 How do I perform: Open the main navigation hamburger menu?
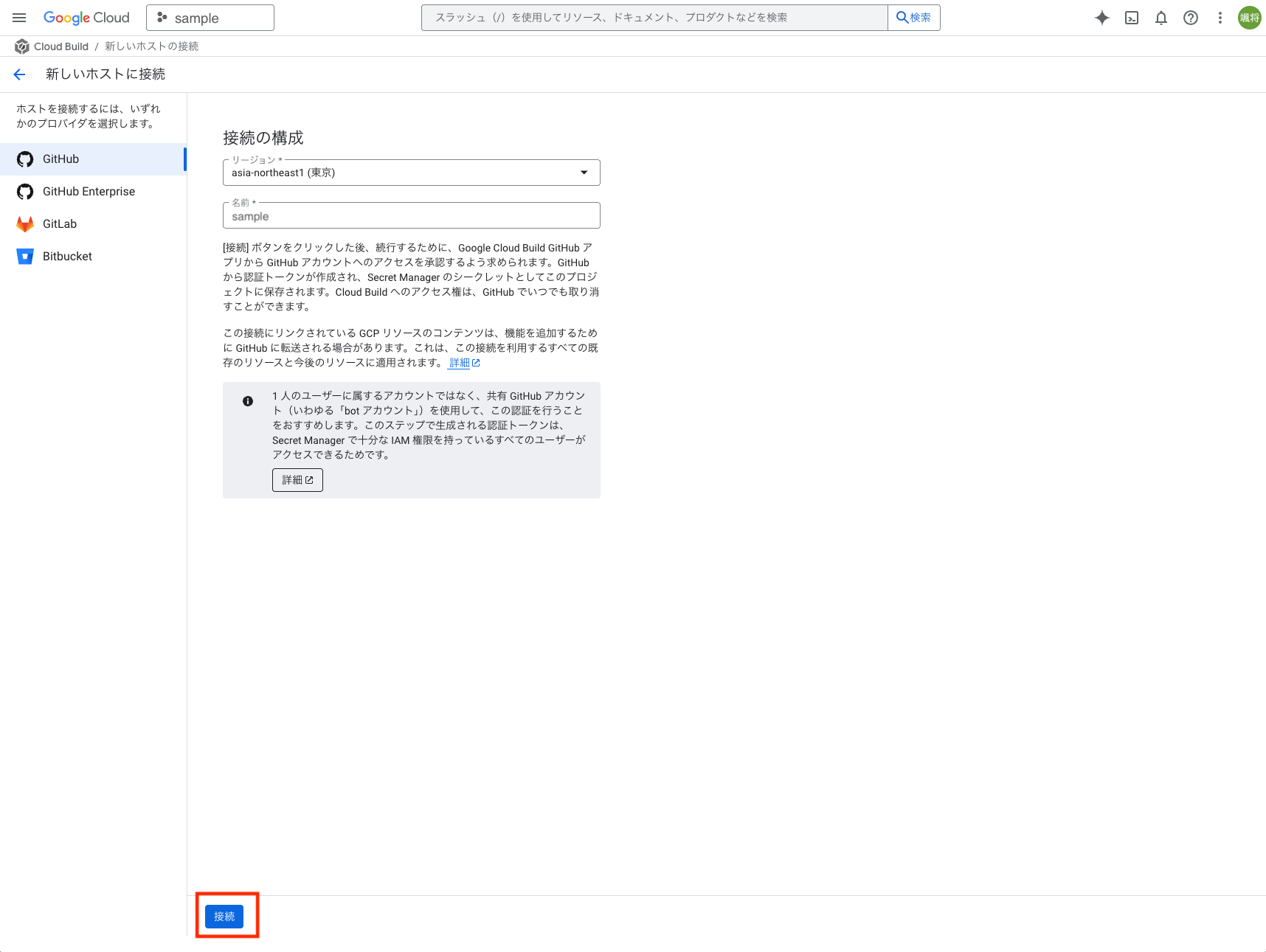click(19, 18)
